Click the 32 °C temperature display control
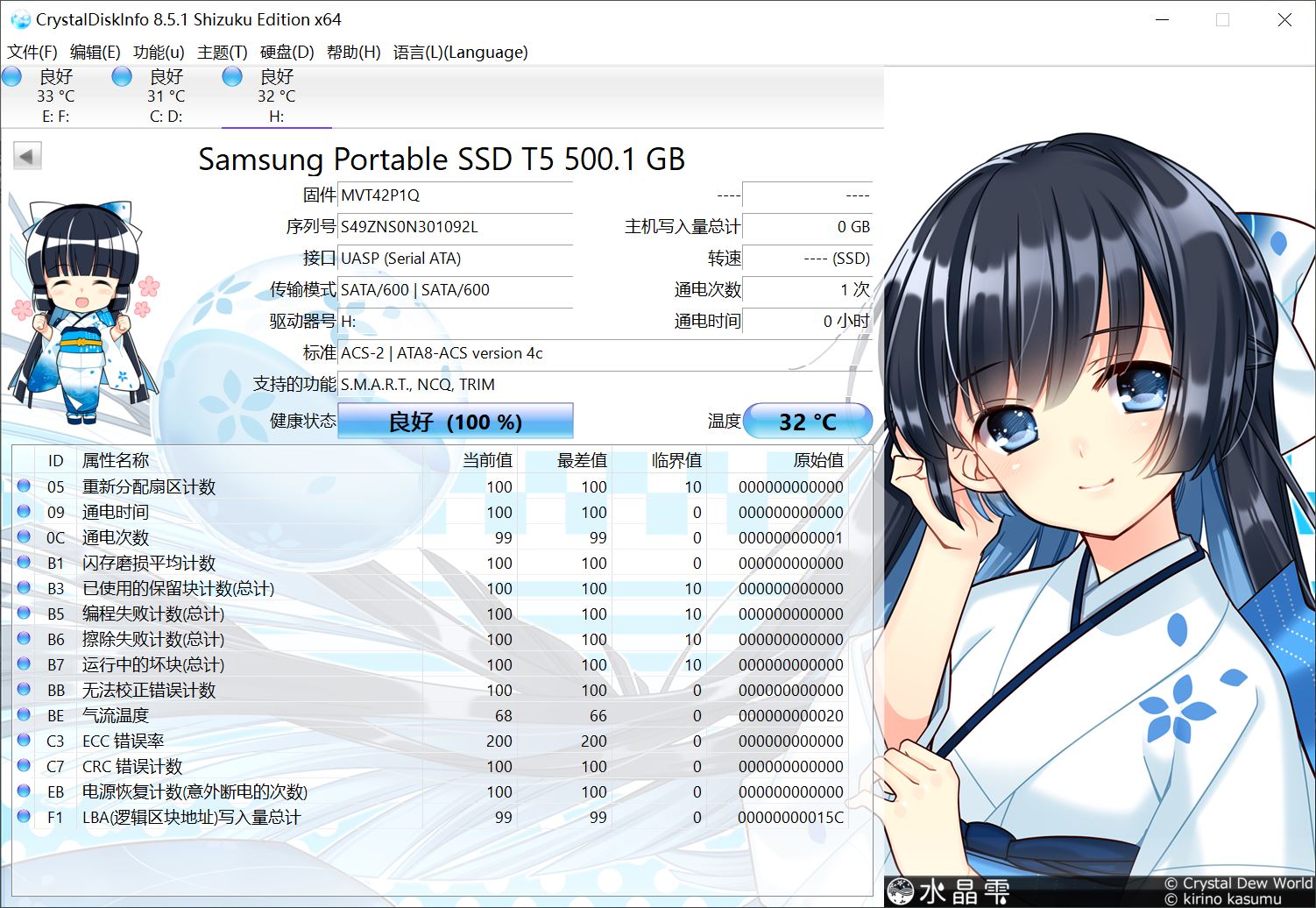Image resolution: width=1316 pixels, height=908 pixels. pos(808,421)
